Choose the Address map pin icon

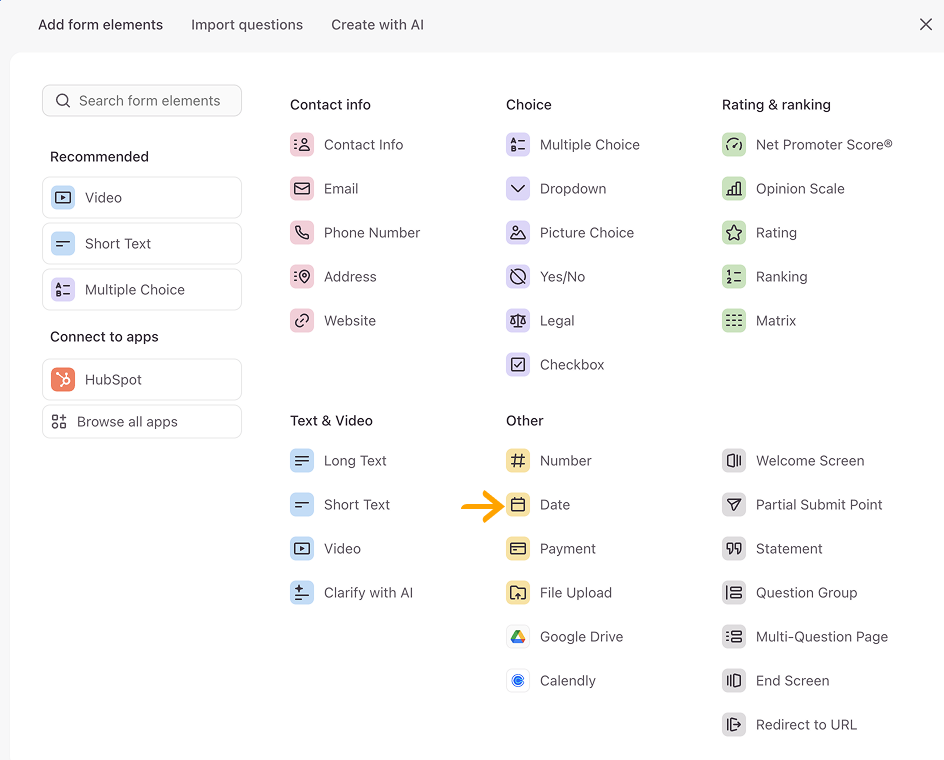302,276
